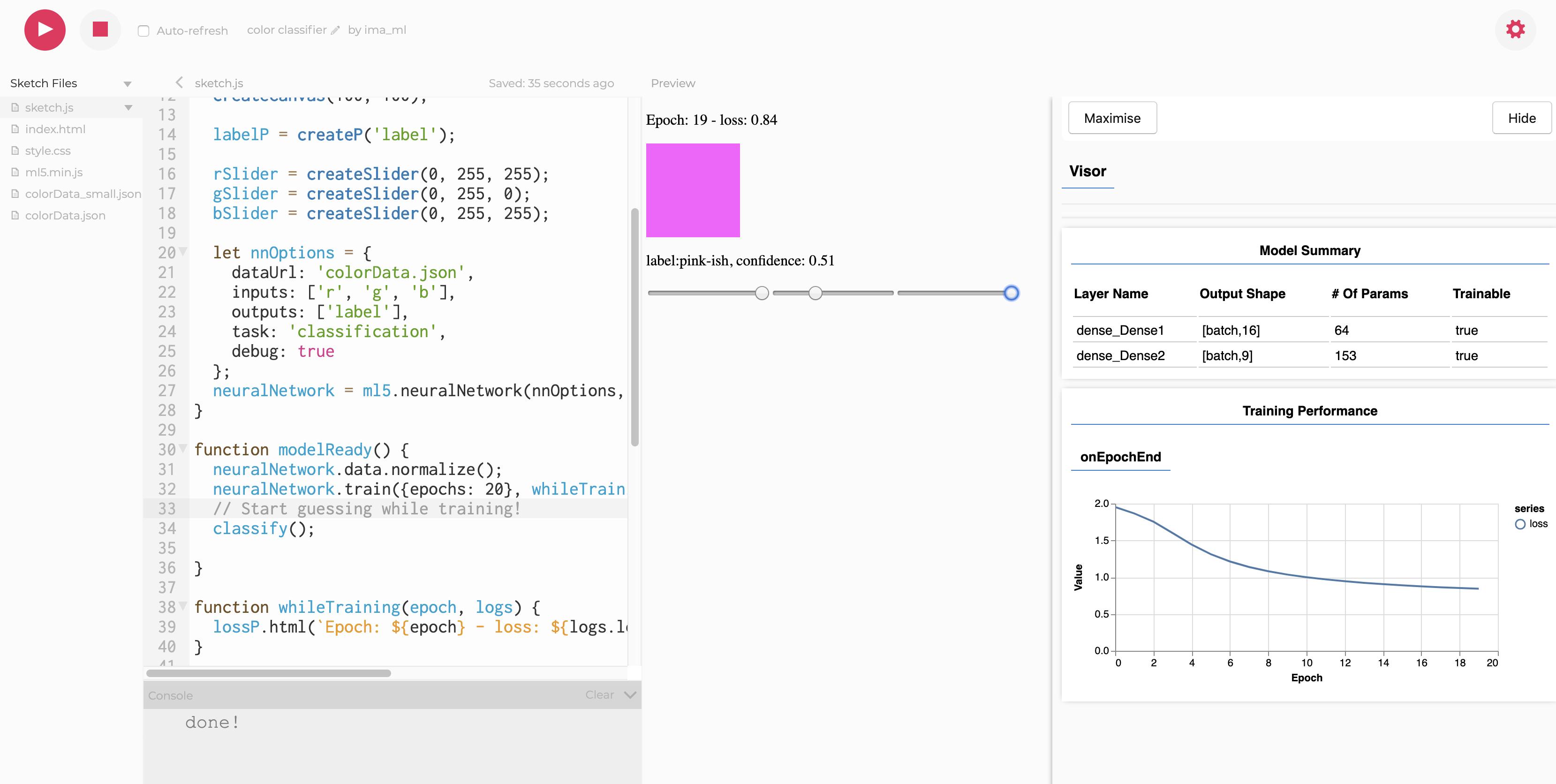Screen dimensions: 1556x784
Task: Open style.css in the sidebar
Action: 48,151
